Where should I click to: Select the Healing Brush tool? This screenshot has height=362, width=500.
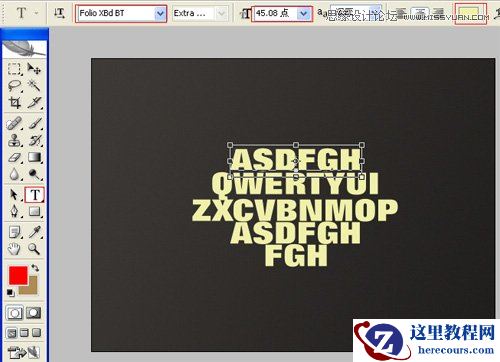14,124
